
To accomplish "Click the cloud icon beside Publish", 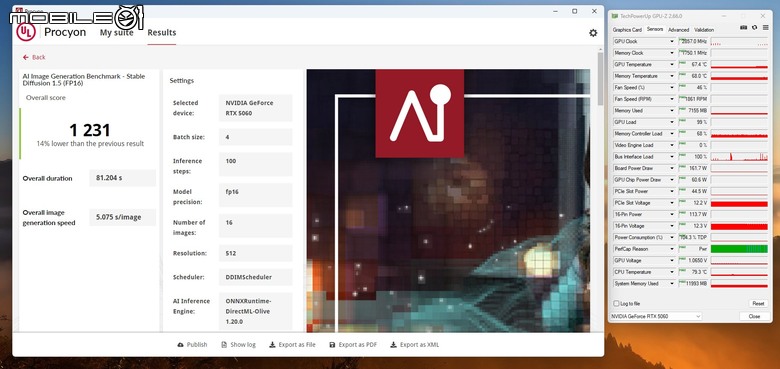I will coord(180,345).
